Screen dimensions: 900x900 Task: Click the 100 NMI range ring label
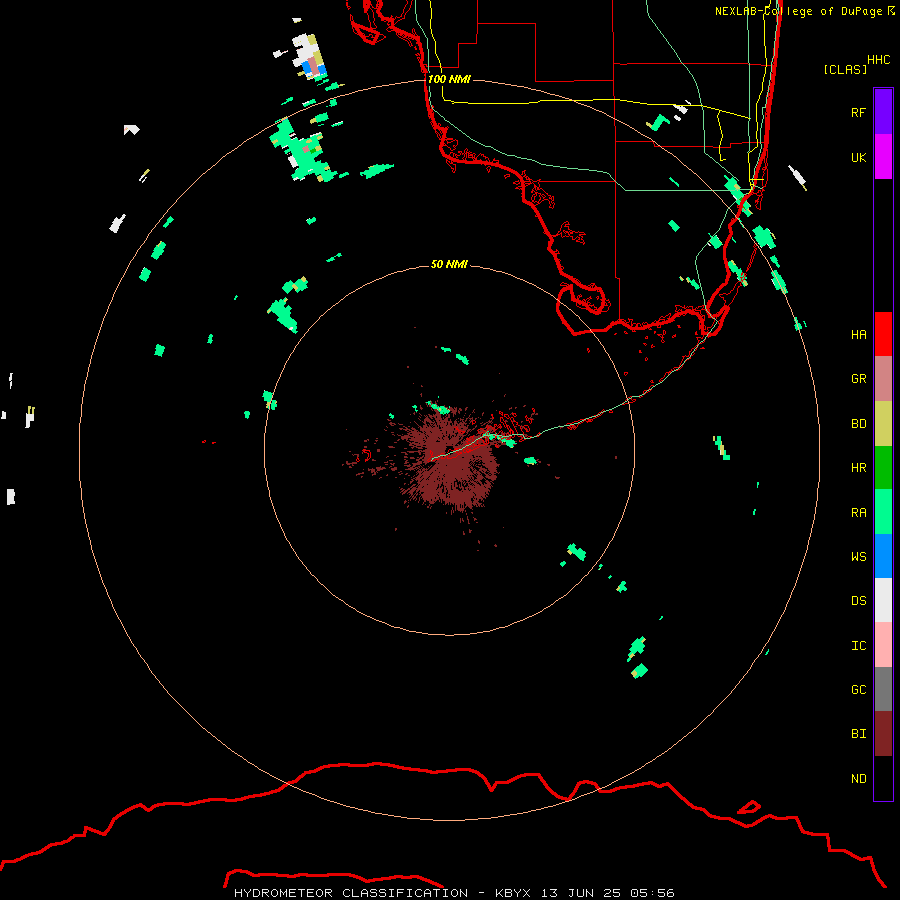point(449,79)
